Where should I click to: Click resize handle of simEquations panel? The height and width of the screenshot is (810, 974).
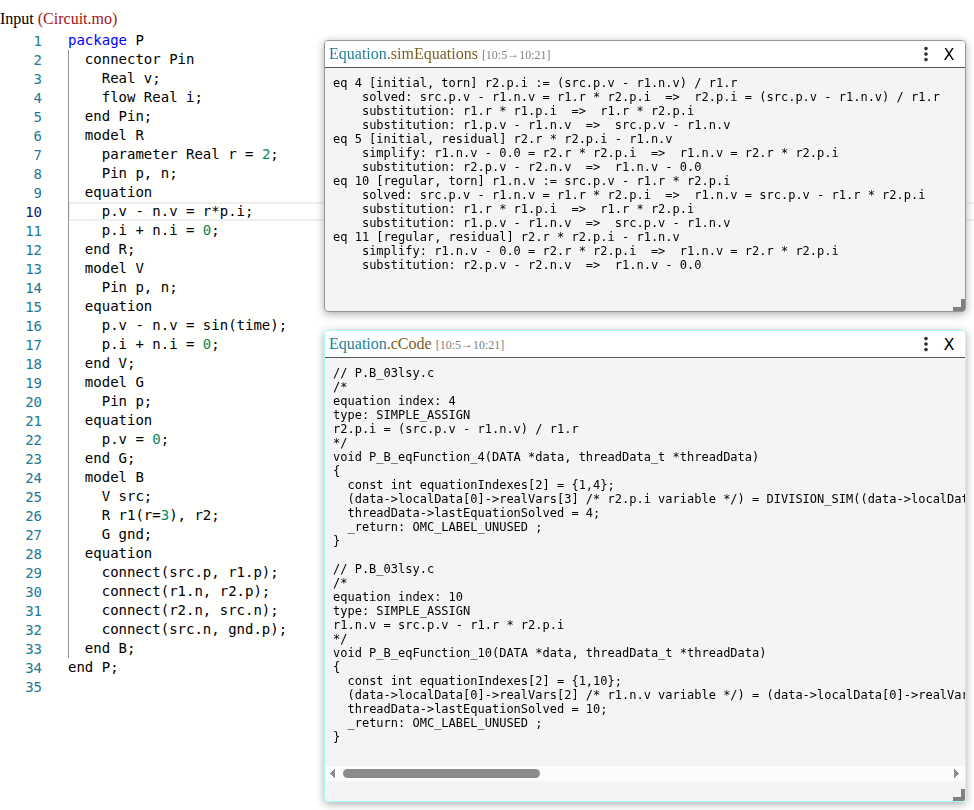959,305
